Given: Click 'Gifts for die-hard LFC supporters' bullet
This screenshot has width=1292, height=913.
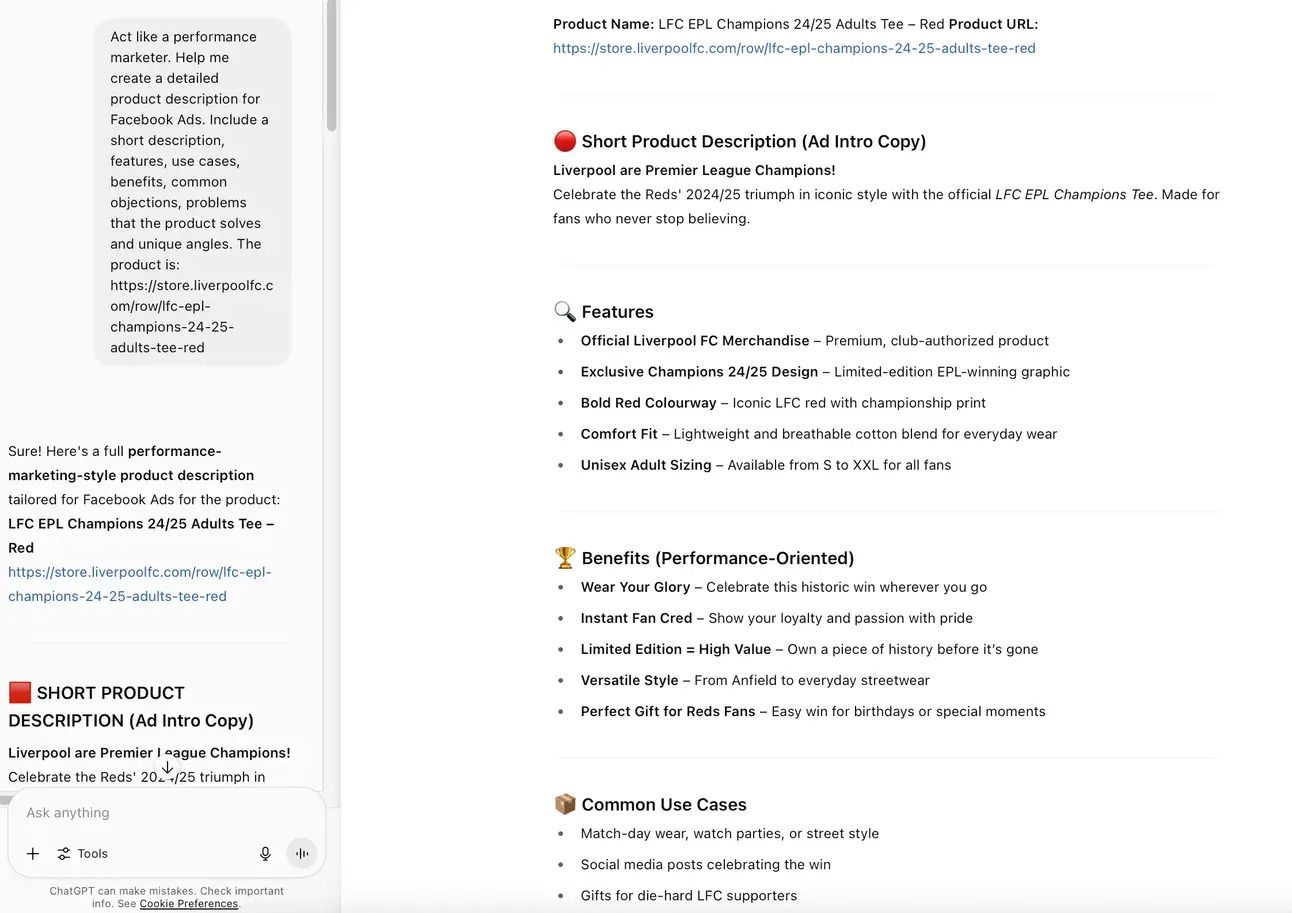Looking at the screenshot, I should pos(688,896).
